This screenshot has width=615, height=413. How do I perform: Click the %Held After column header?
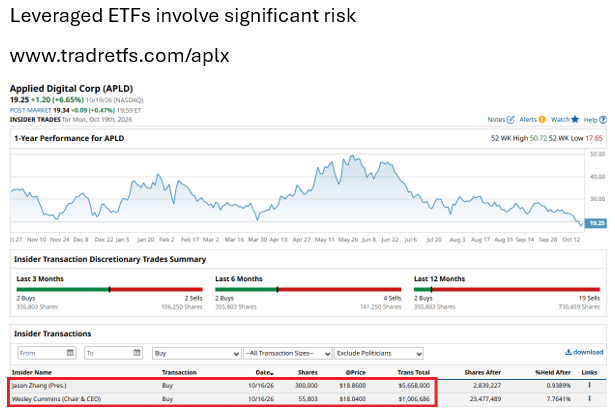(553, 373)
